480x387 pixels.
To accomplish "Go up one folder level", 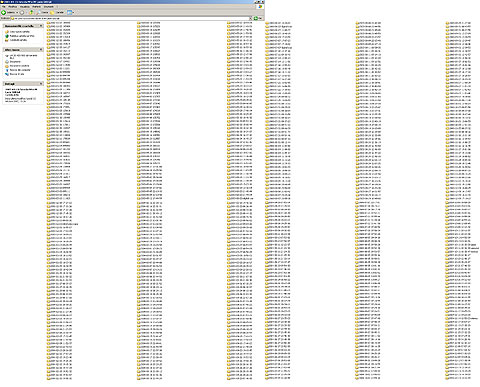I will [31, 12].
